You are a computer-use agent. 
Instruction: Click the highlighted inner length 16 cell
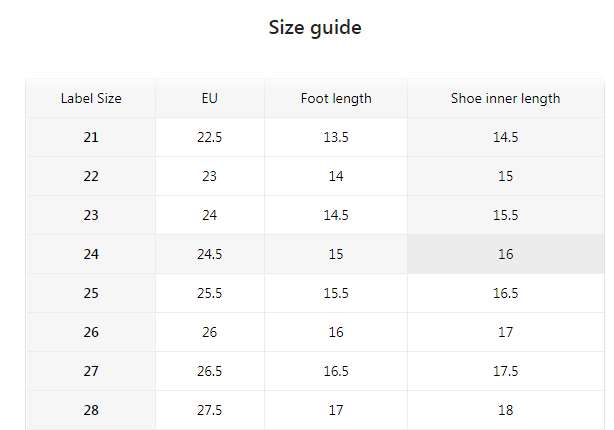coord(505,254)
